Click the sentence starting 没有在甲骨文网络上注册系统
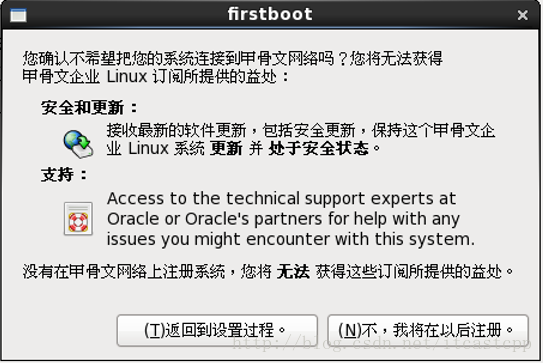The height and width of the screenshot is (363, 543). 268,272
